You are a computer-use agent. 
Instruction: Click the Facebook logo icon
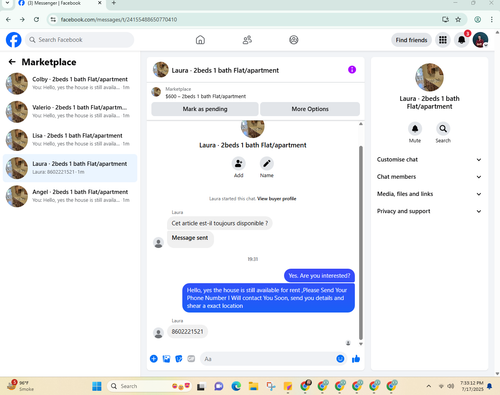pos(14,40)
